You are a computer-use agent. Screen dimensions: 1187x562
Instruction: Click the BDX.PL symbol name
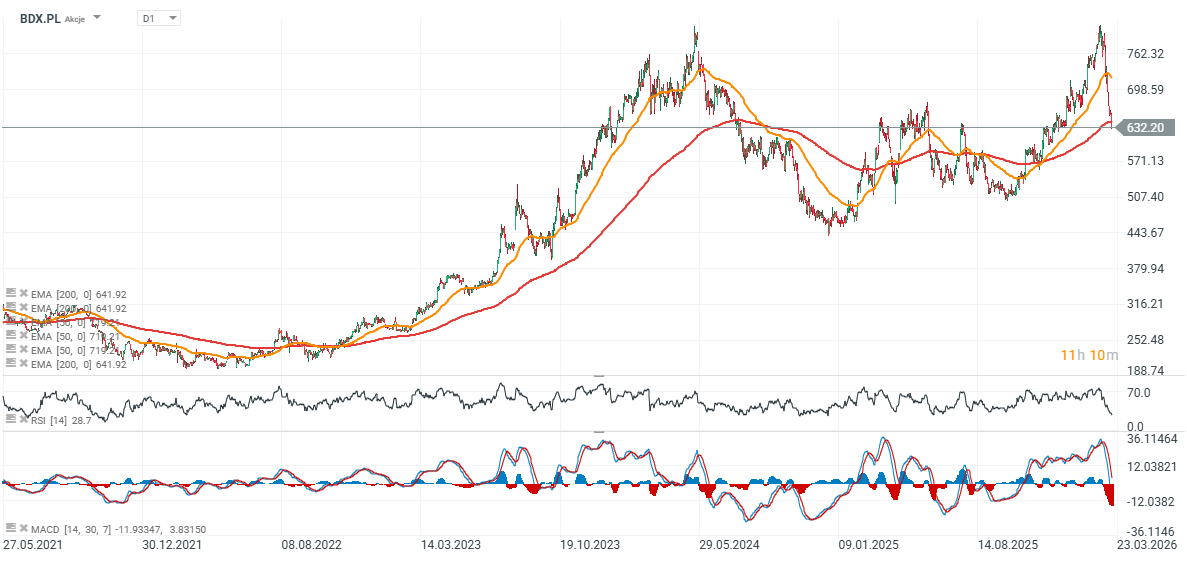[x=40, y=18]
